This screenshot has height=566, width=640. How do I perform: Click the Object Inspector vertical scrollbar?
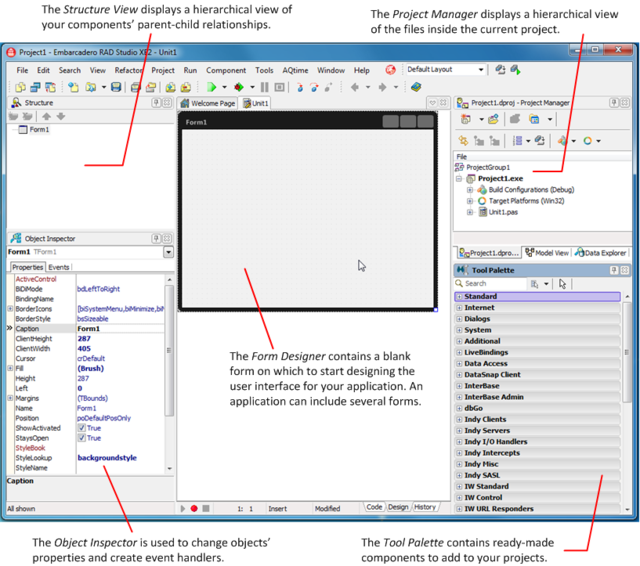[x=169, y=374]
